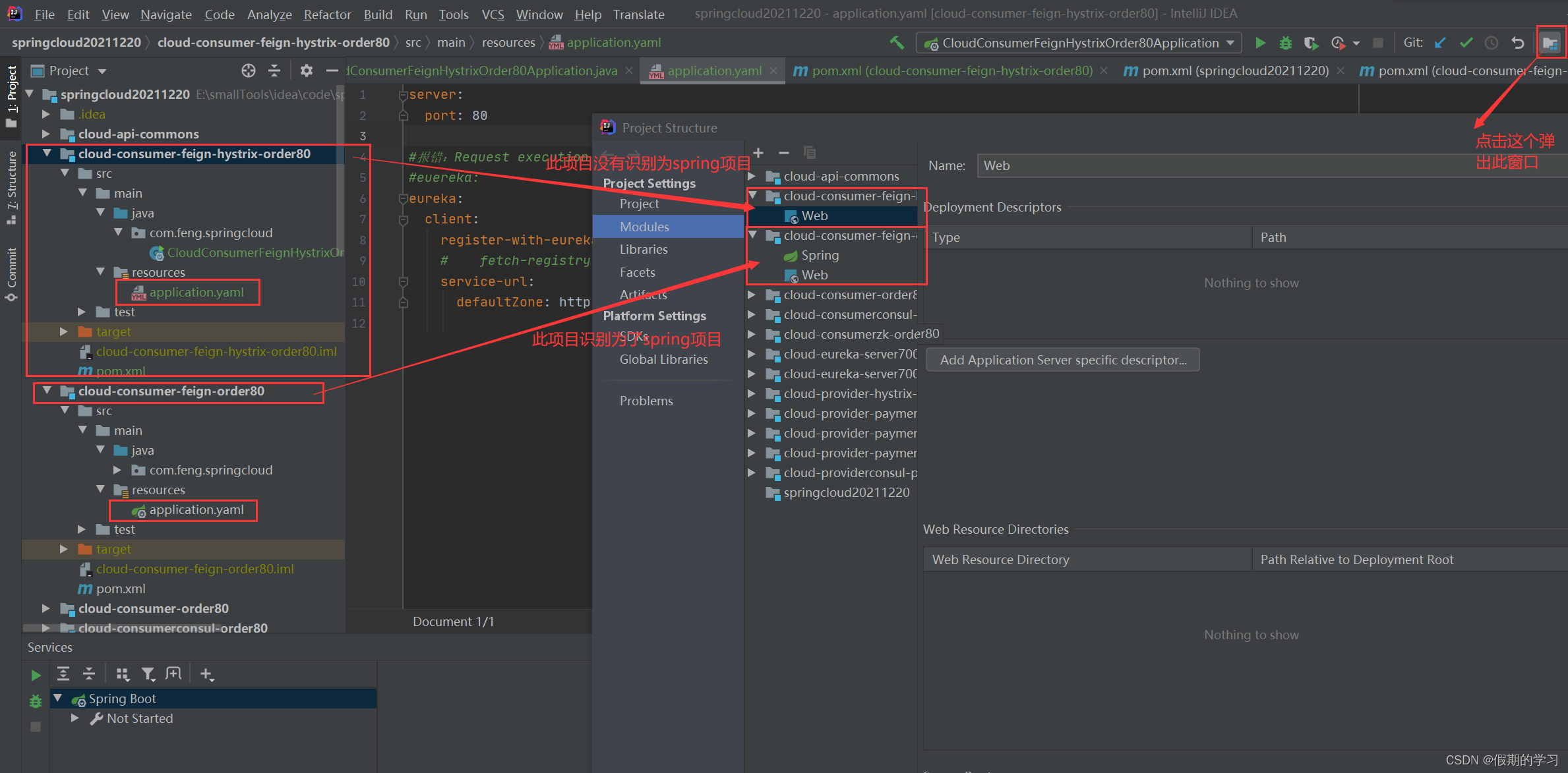Select Facets in Project Settings
The height and width of the screenshot is (773, 1568).
click(638, 272)
